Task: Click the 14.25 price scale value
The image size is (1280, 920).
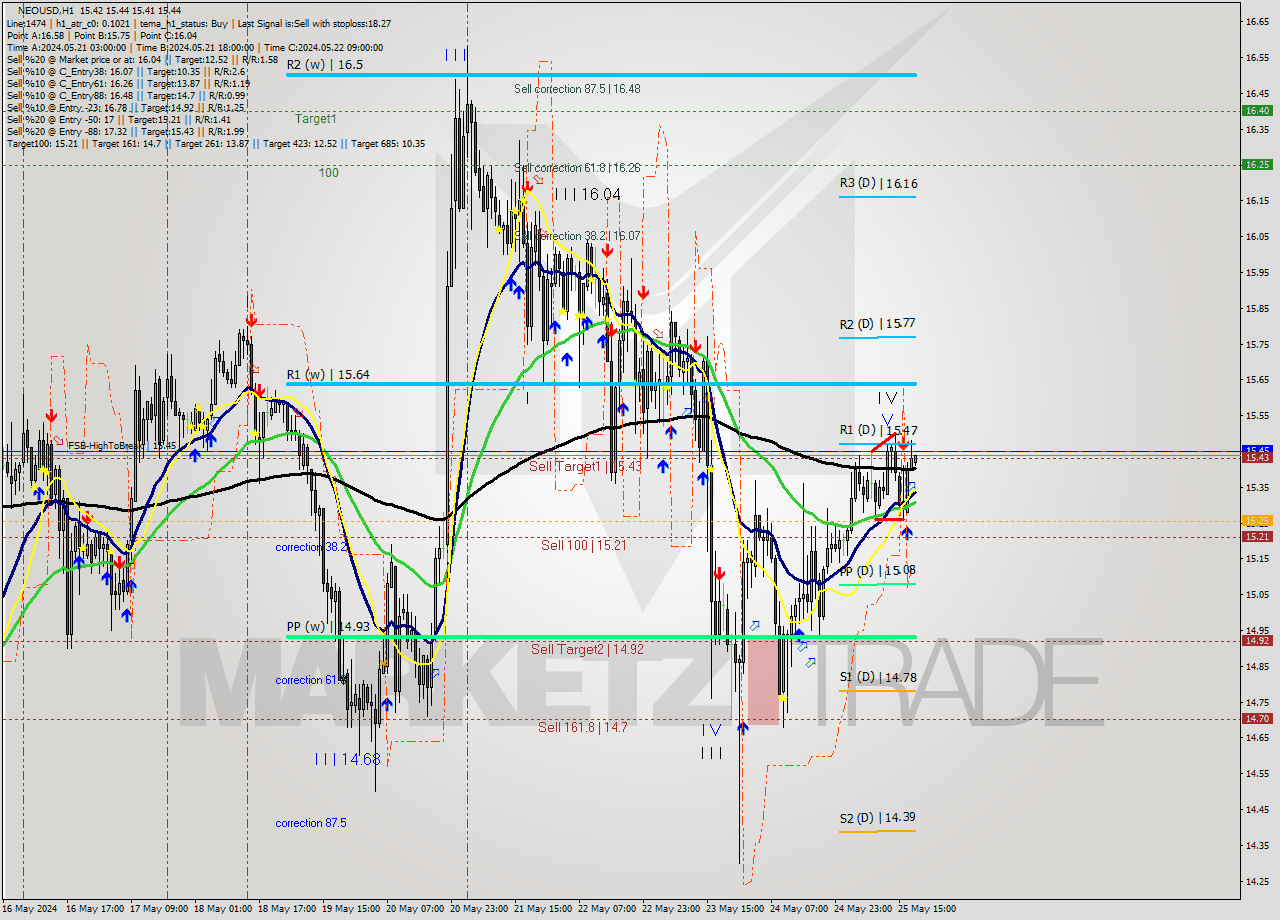Action: pyautogui.click(x=1256, y=881)
